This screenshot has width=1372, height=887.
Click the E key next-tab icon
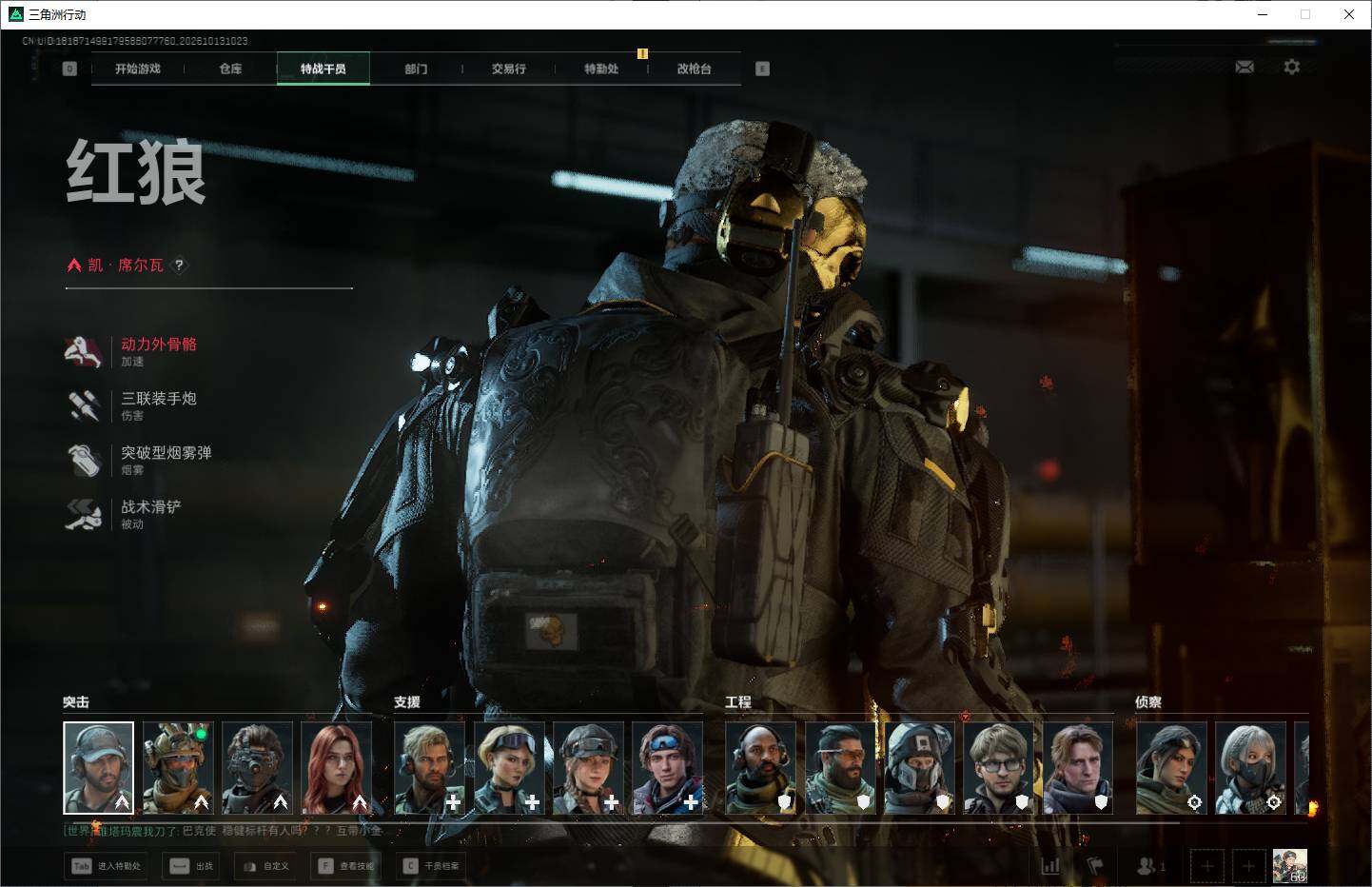(762, 69)
